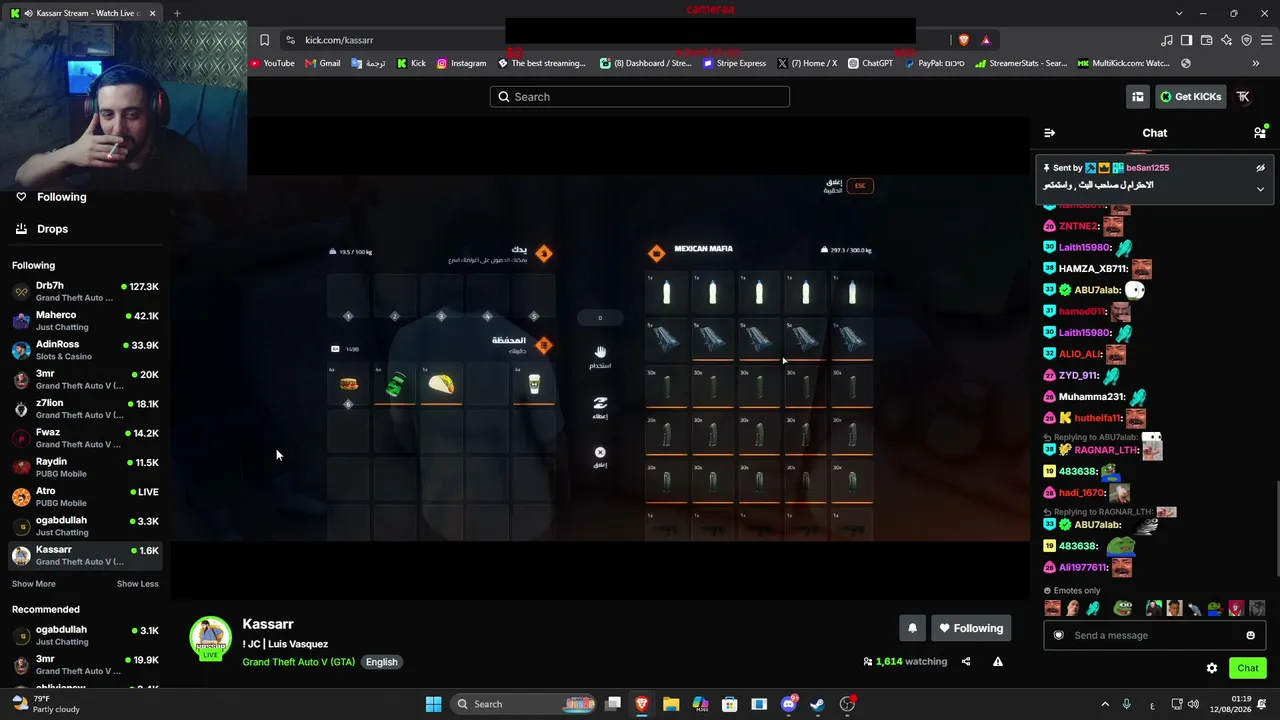This screenshot has width=1280, height=720.
Task: Click the hamburger item in the game inventory
Action: click(x=348, y=384)
